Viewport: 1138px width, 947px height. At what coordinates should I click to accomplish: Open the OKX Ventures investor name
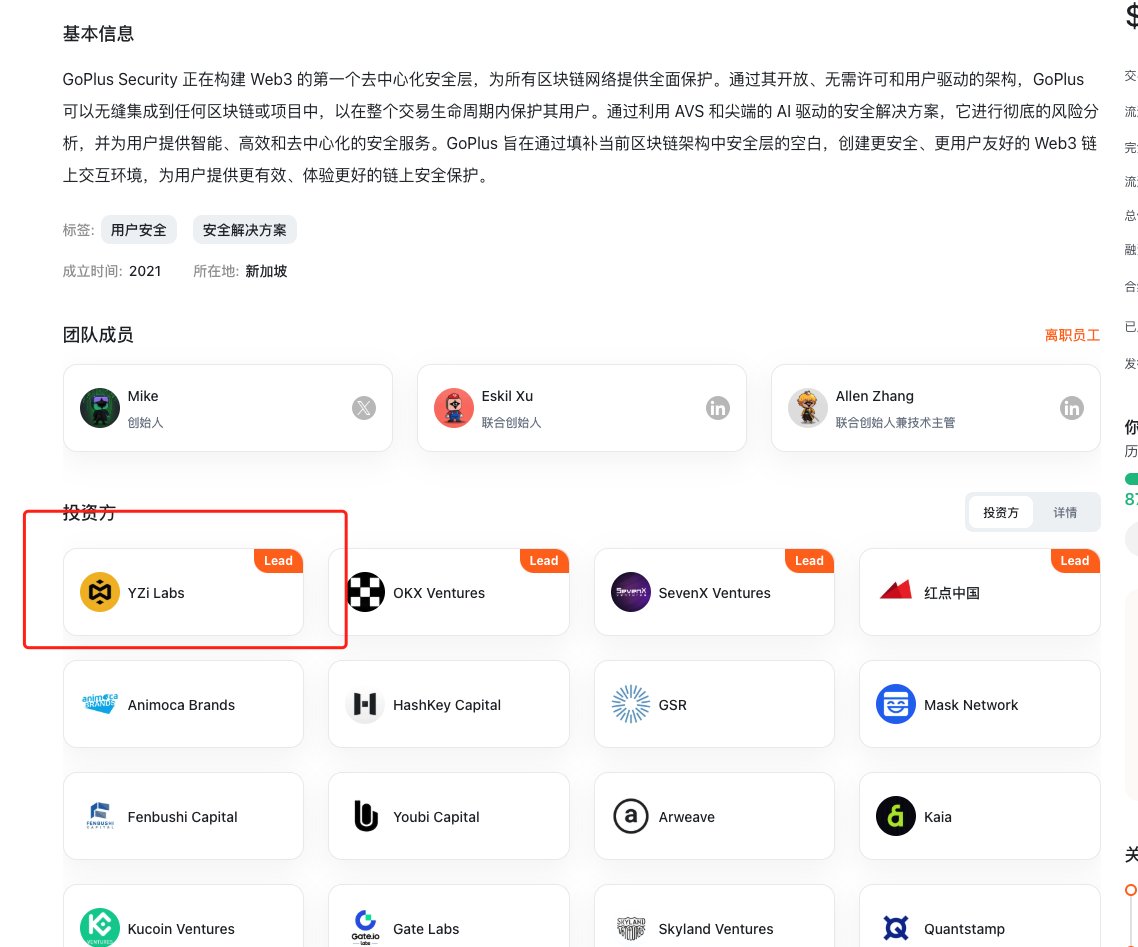[x=439, y=593]
